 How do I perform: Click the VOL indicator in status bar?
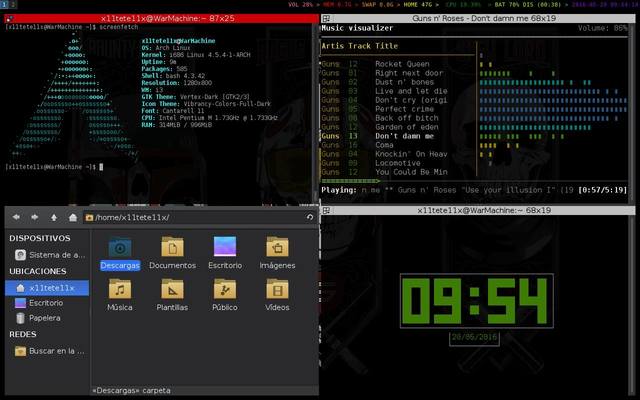click(x=300, y=5)
